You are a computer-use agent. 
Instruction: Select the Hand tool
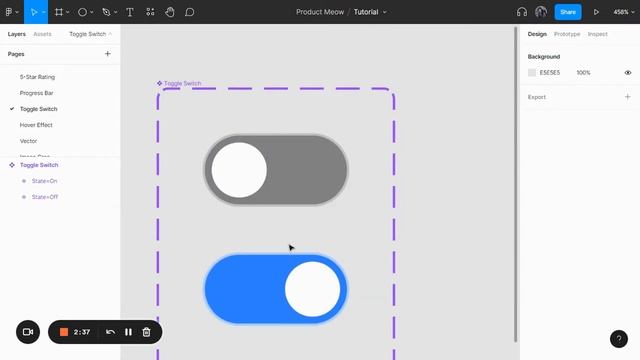(x=170, y=12)
